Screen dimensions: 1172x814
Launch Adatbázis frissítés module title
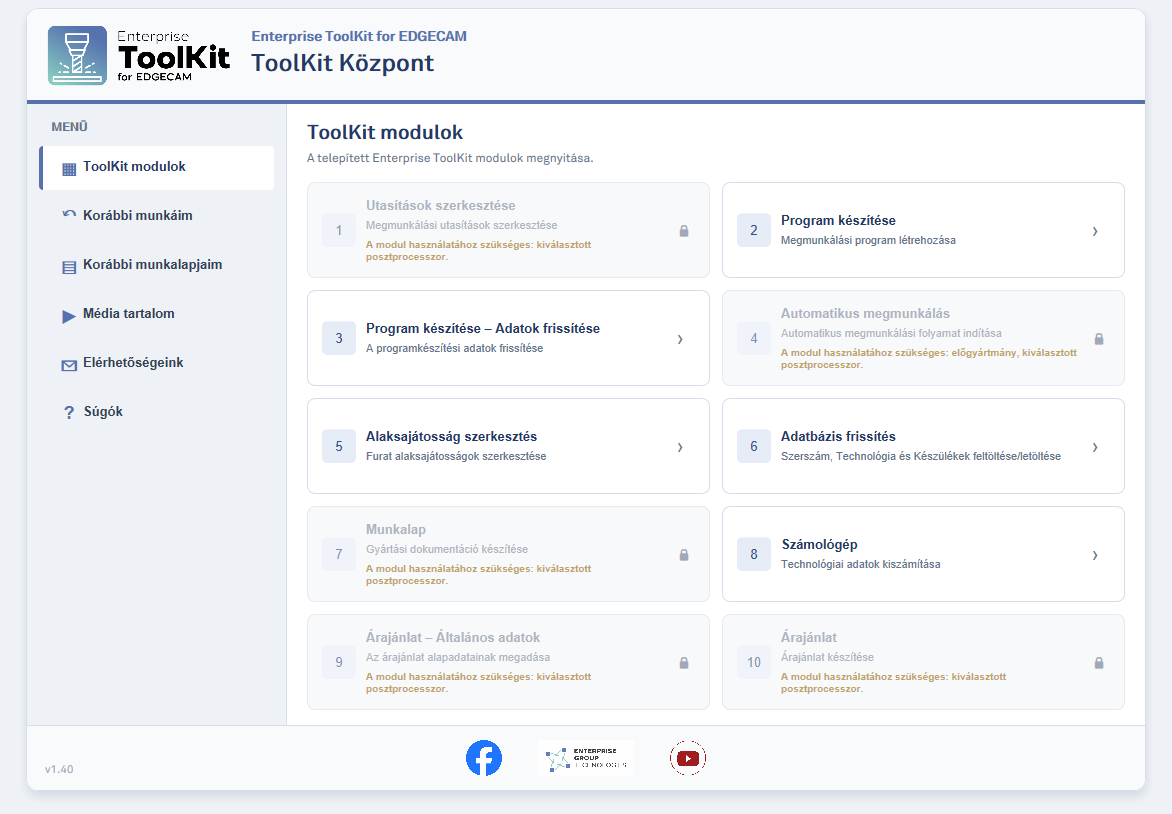pos(838,437)
